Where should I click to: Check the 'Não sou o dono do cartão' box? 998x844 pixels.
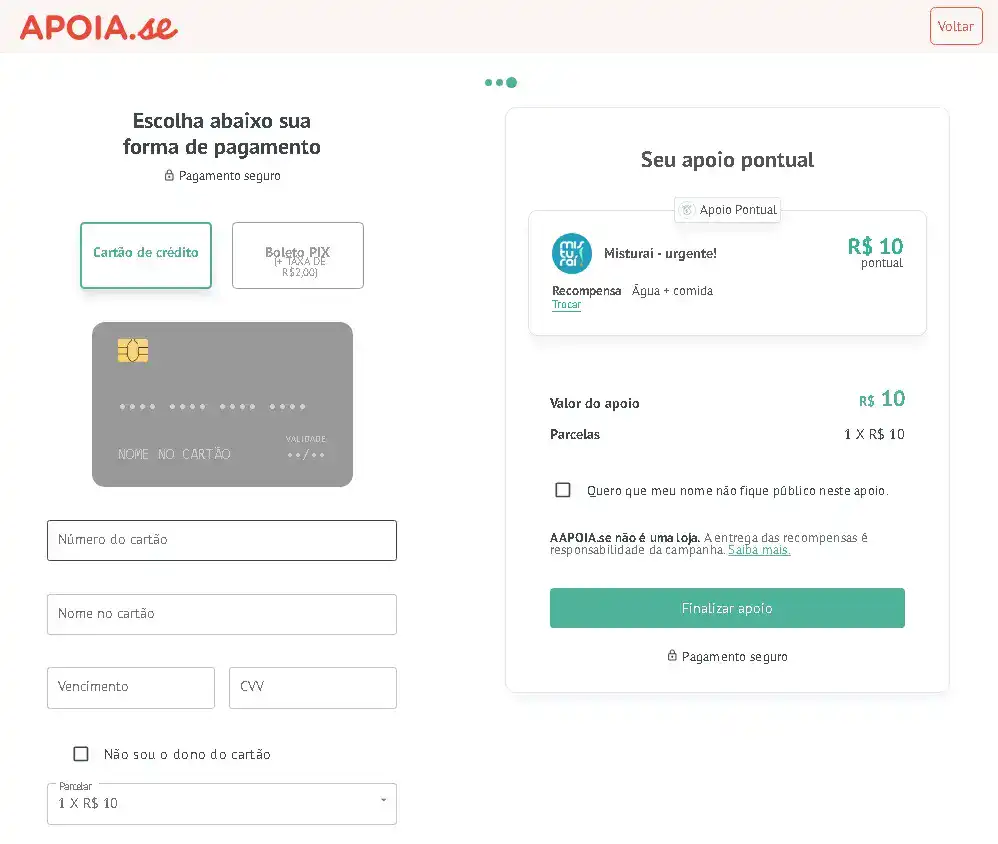81,754
